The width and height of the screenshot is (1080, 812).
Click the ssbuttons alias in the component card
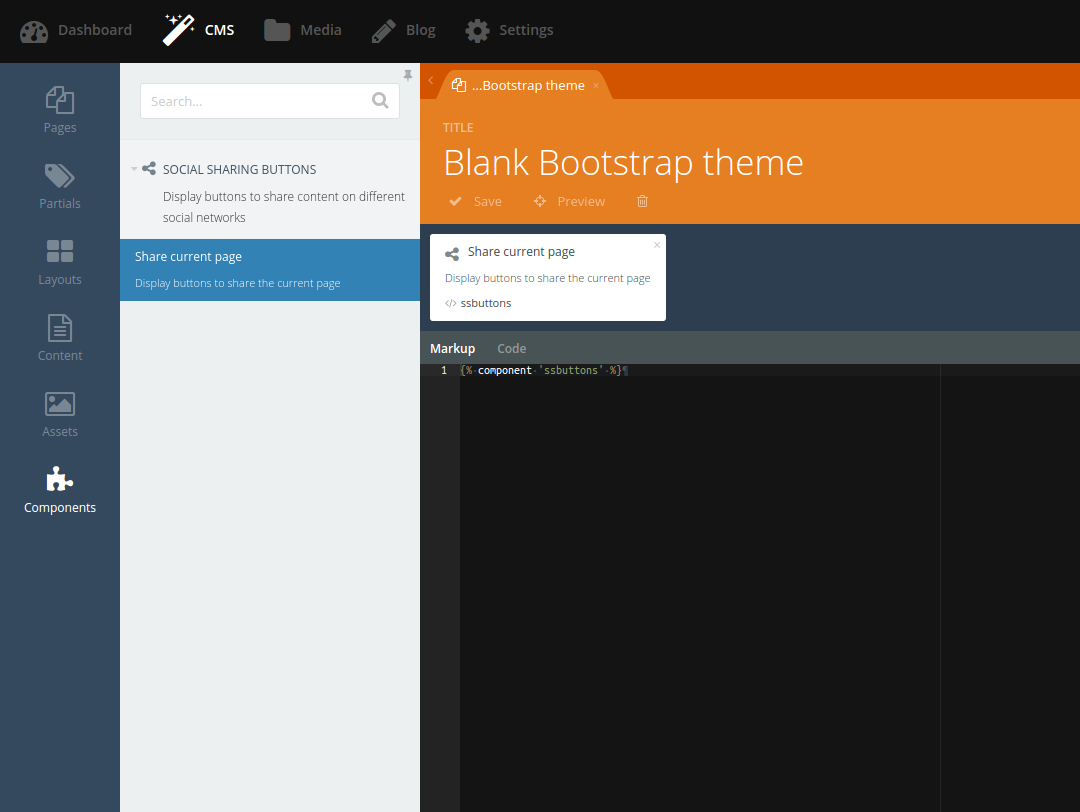point(486,303)
